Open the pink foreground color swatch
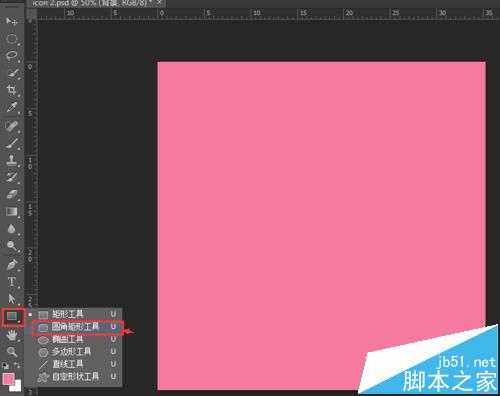 [8, 379]
